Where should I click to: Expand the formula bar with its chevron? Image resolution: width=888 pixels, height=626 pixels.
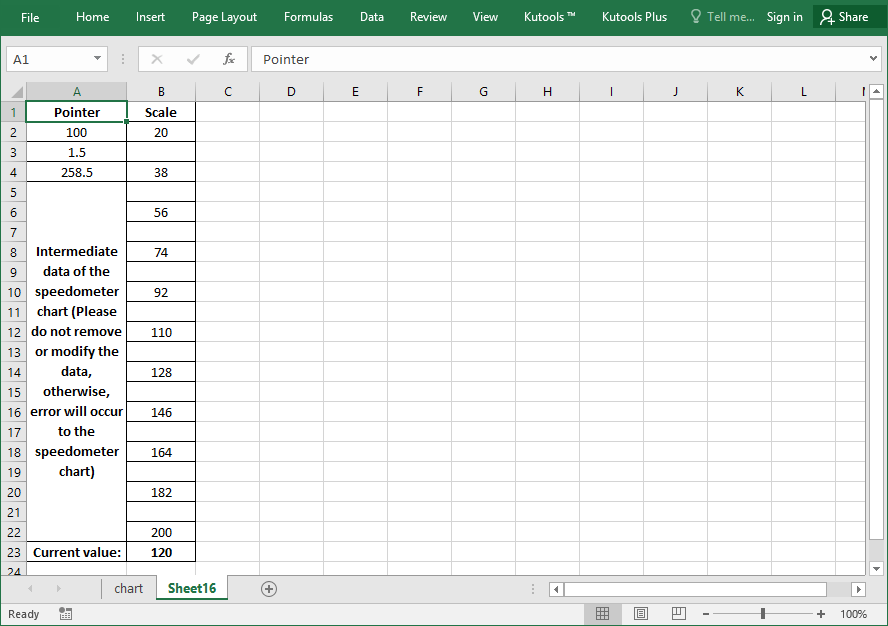pyautogui.click(x=872, y=59)
